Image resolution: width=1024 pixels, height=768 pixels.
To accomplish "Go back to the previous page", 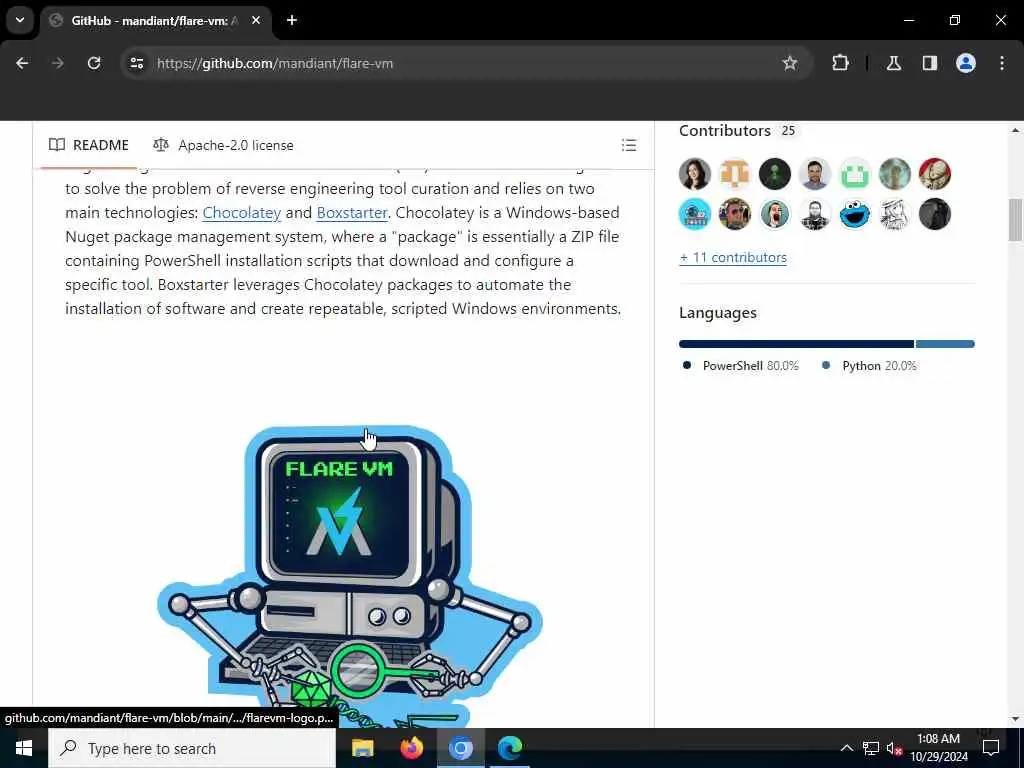I will tap(22, 63).
